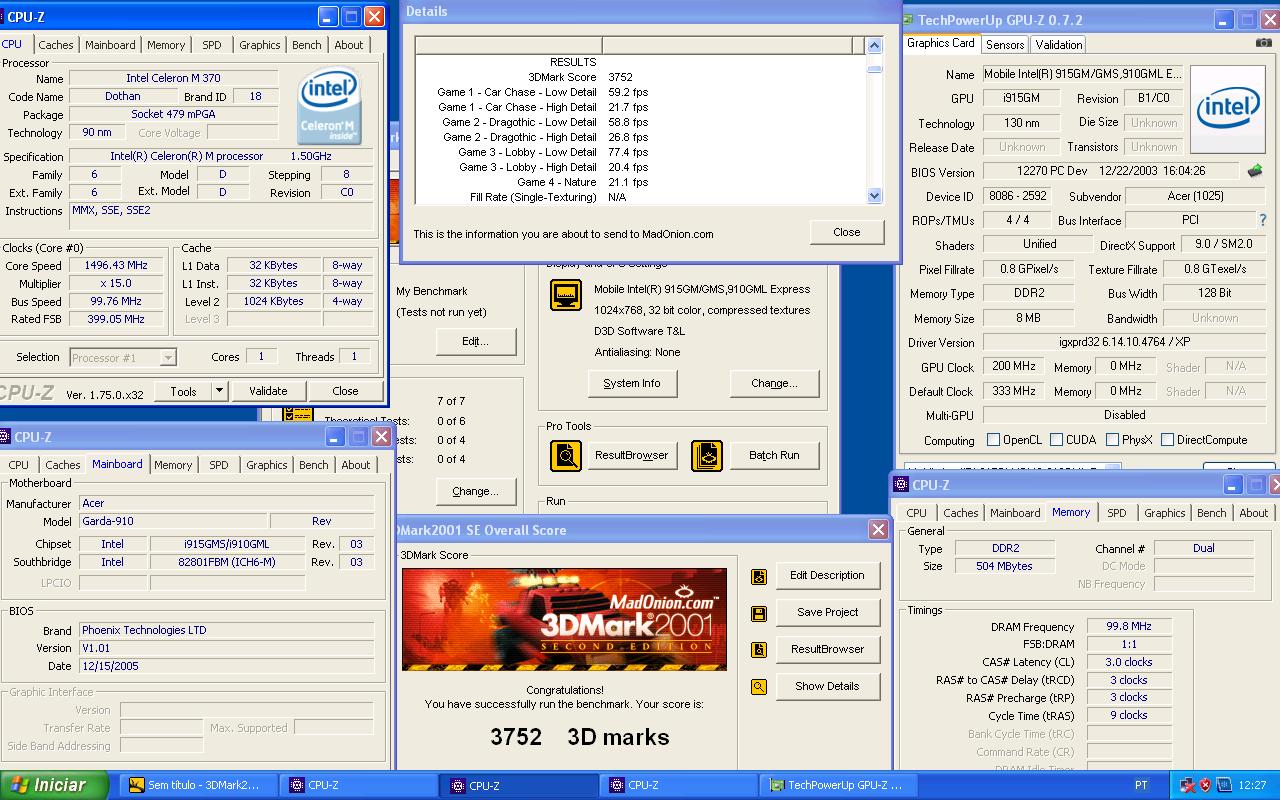Enable the PhysX checkbox

point(1110,439)
